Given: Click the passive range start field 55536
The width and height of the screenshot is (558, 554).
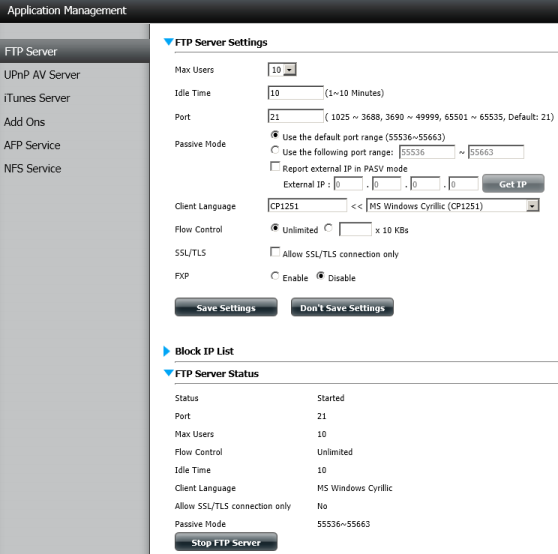Looking at the screenshot, I should pyautogui.click(x=427, y=152).
